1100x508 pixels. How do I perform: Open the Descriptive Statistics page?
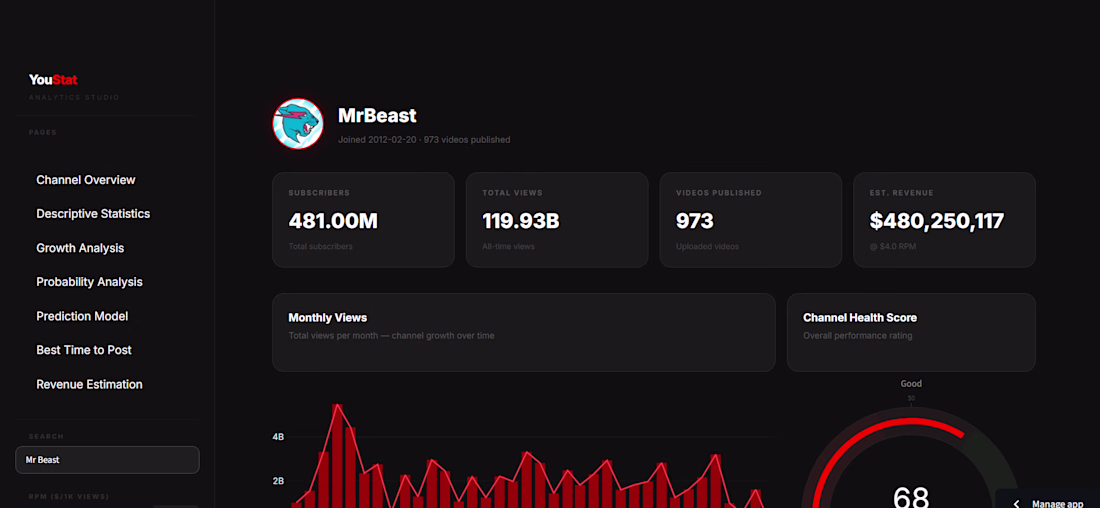click(93, 213)
